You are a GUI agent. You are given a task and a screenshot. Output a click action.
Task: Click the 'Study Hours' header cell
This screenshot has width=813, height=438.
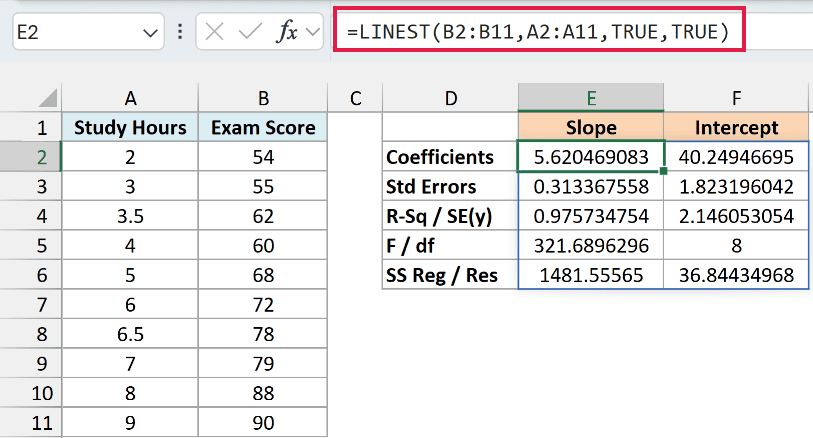[130, 128]
